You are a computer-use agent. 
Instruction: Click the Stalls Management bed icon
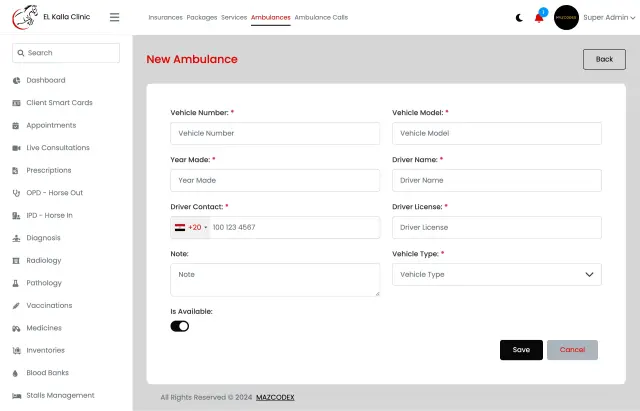[16, 395]
